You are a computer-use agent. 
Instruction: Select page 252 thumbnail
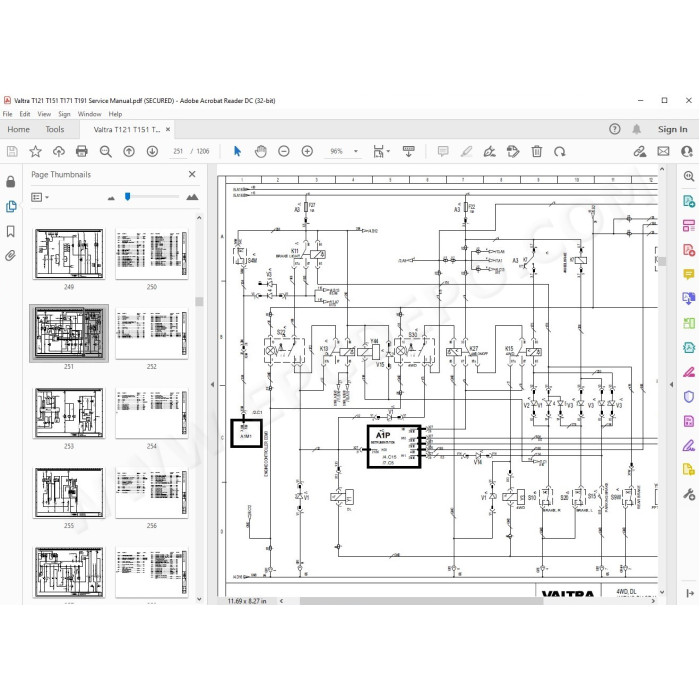[152, 333]
